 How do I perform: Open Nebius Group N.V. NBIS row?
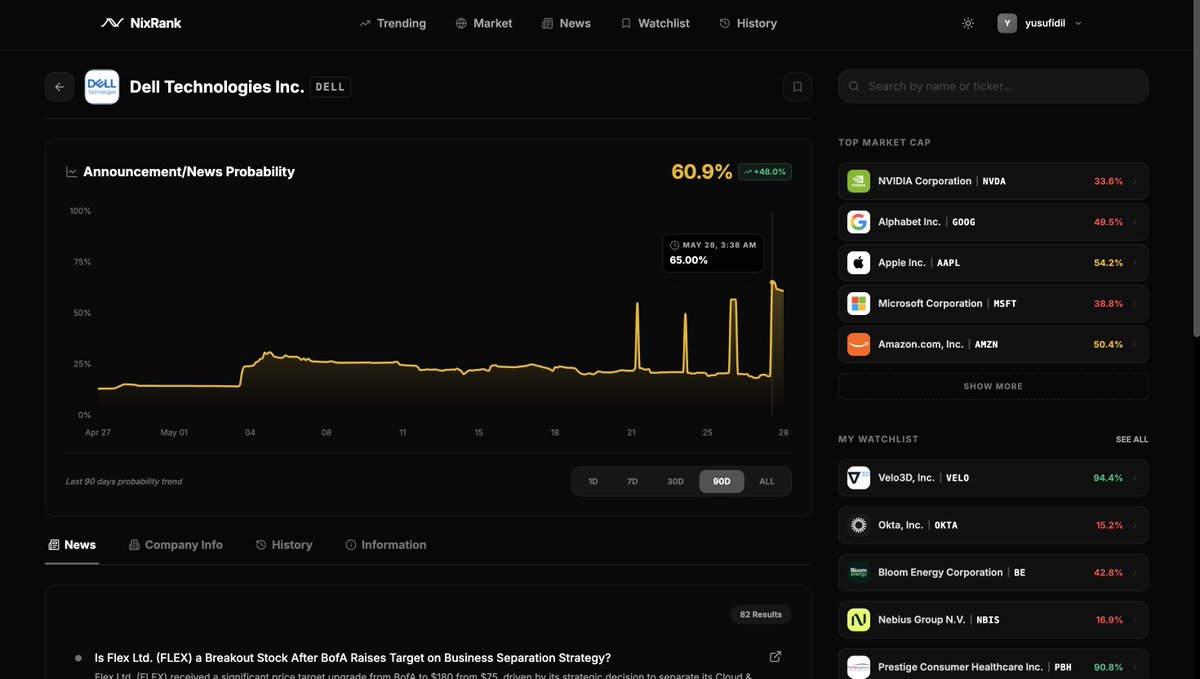(x=993, y=620)
